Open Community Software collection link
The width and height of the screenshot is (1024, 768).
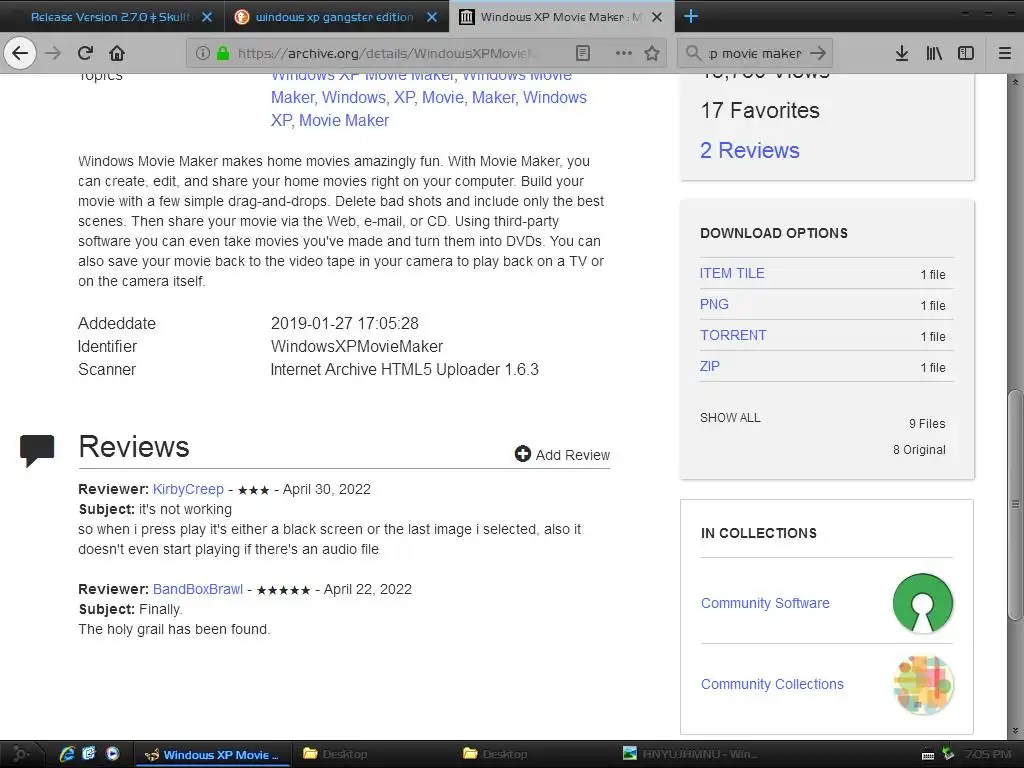click(x=765, y=603)
